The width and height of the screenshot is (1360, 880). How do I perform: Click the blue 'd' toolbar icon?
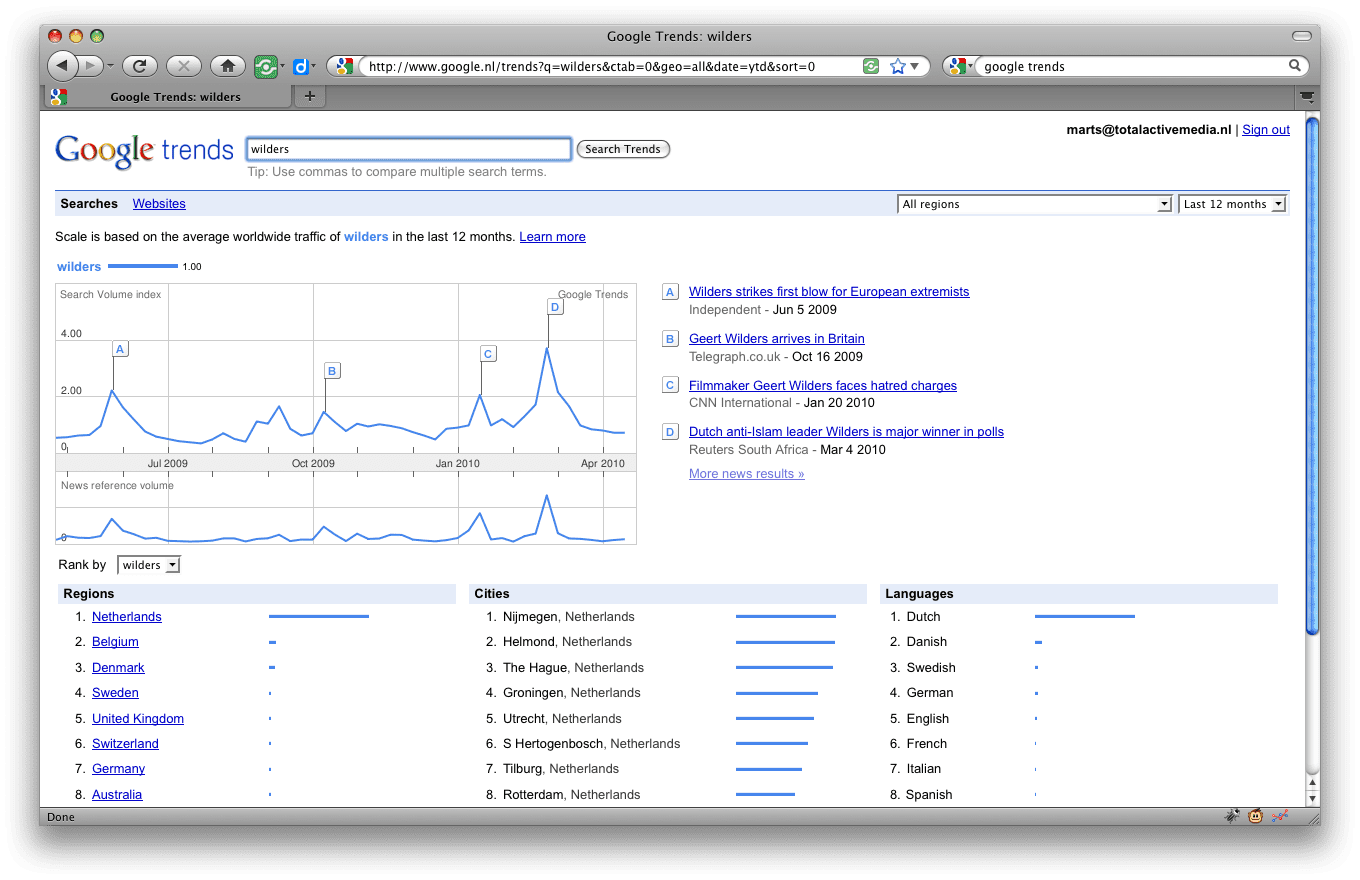click(x=299, y=67)
